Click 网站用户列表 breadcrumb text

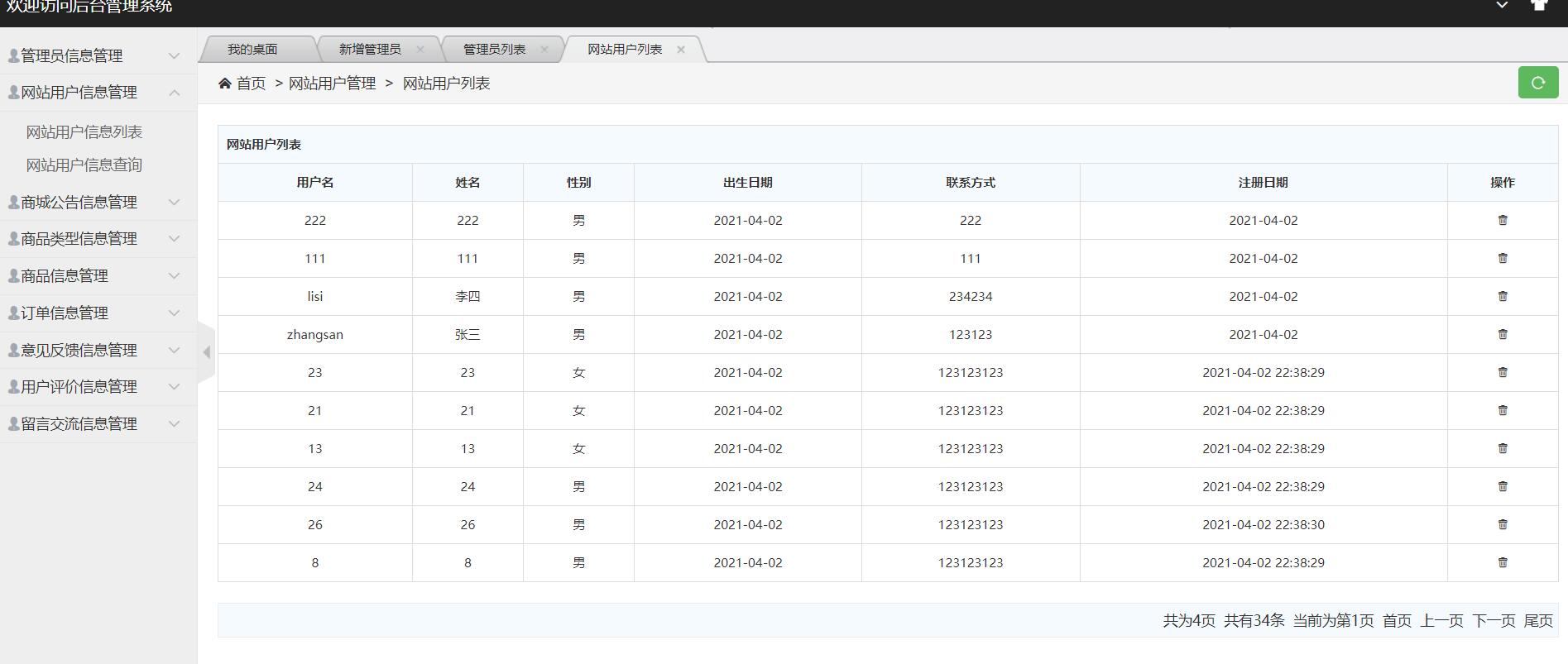point(447,84)
